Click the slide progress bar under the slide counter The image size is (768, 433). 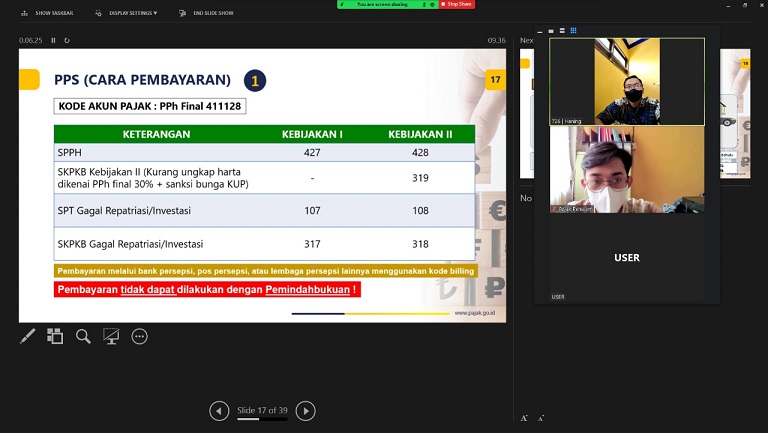[x=262, y=419]
